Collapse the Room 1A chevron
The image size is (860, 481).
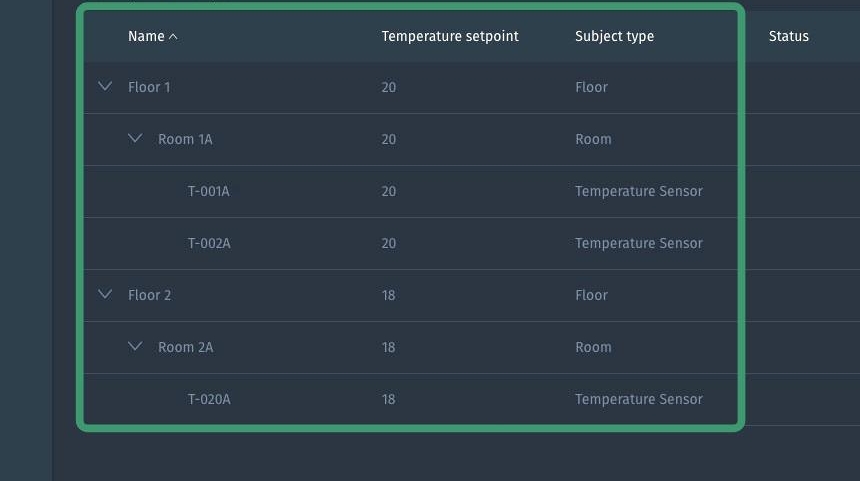click(135, 139)
